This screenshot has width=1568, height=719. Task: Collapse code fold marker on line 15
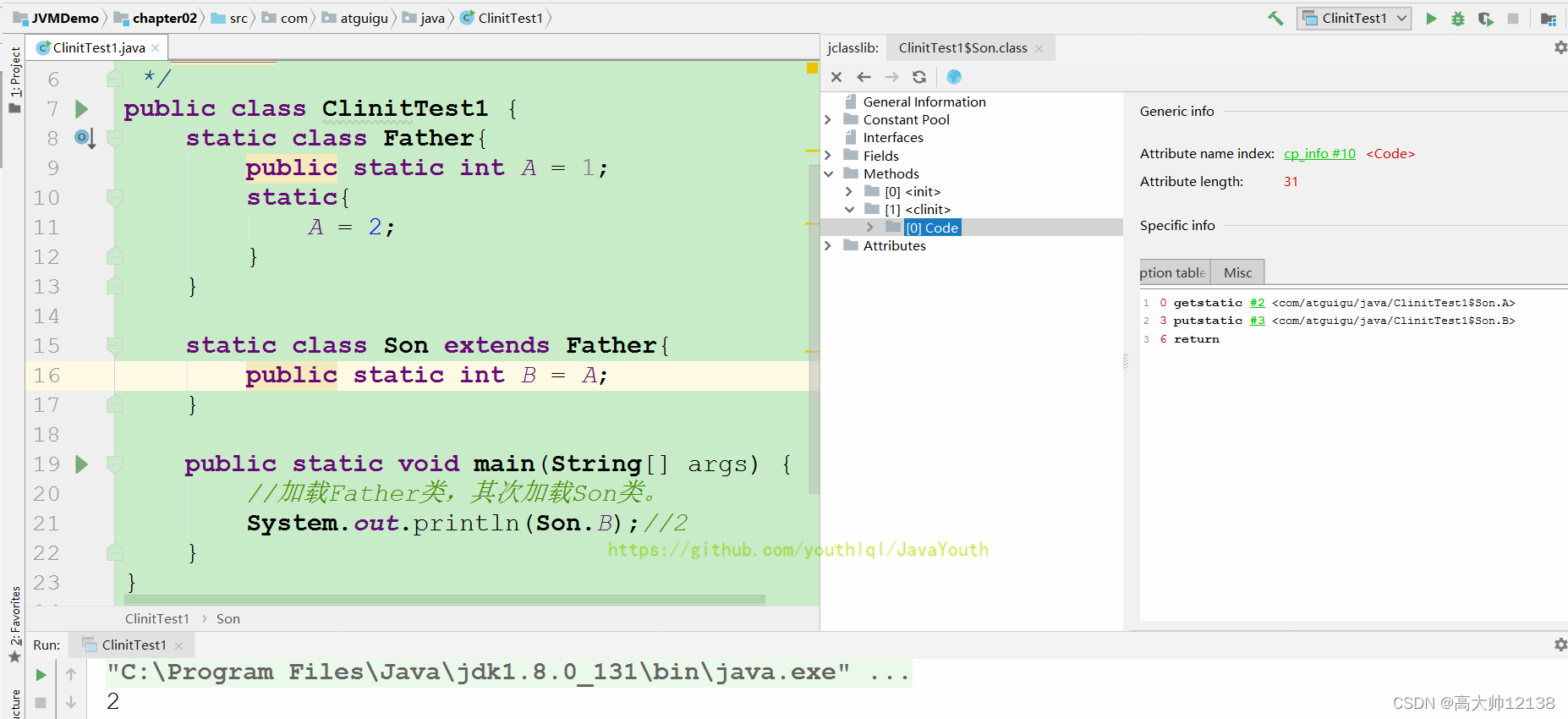coord(115,345)
